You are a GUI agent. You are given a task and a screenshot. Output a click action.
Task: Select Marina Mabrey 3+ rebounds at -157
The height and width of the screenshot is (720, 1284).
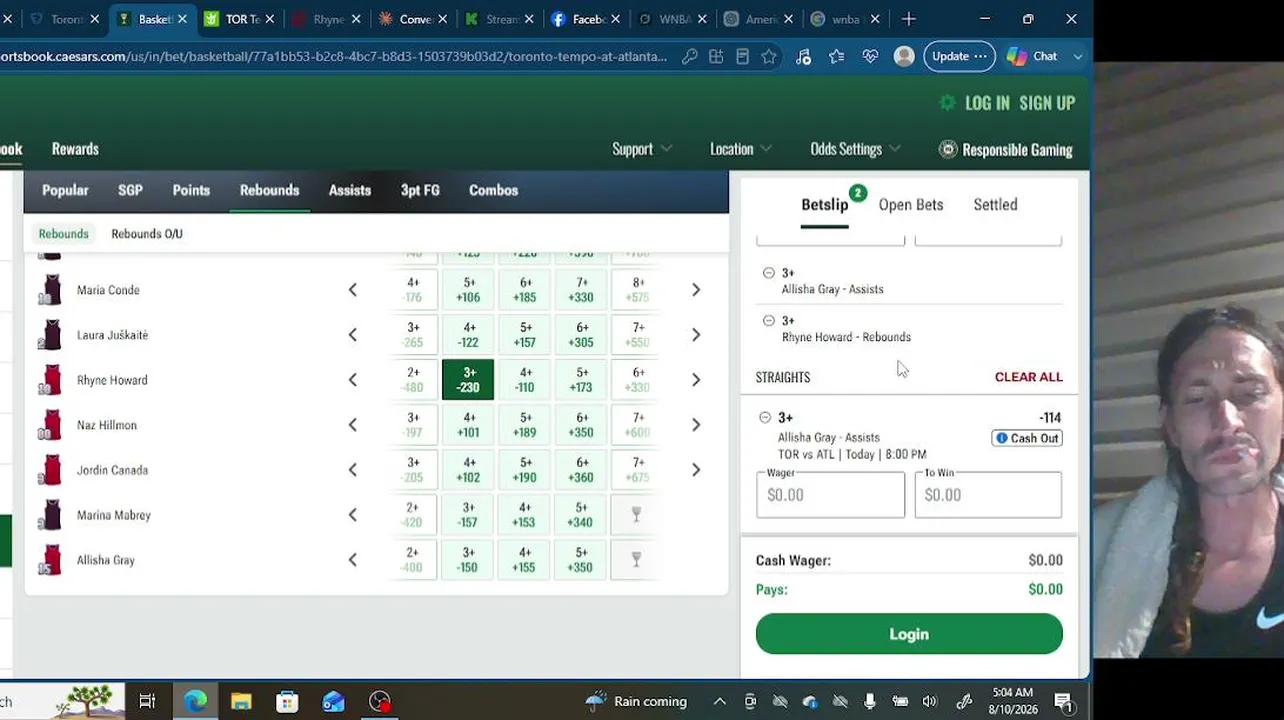click(468, 515)
